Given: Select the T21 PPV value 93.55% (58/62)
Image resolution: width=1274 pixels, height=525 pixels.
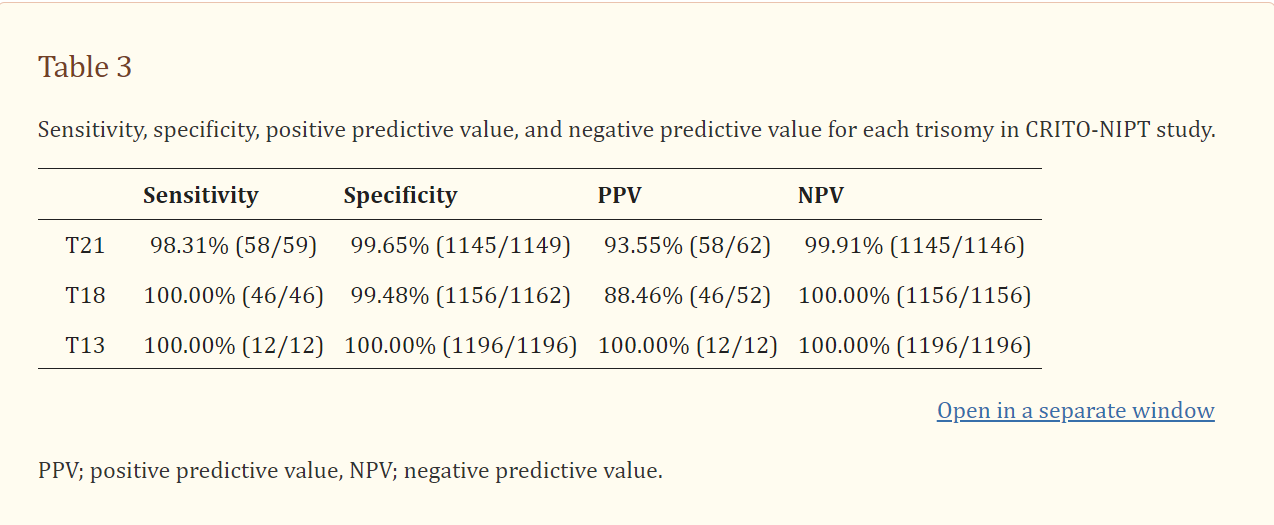Looking at the screenshot, I should [x=687, y=245].
